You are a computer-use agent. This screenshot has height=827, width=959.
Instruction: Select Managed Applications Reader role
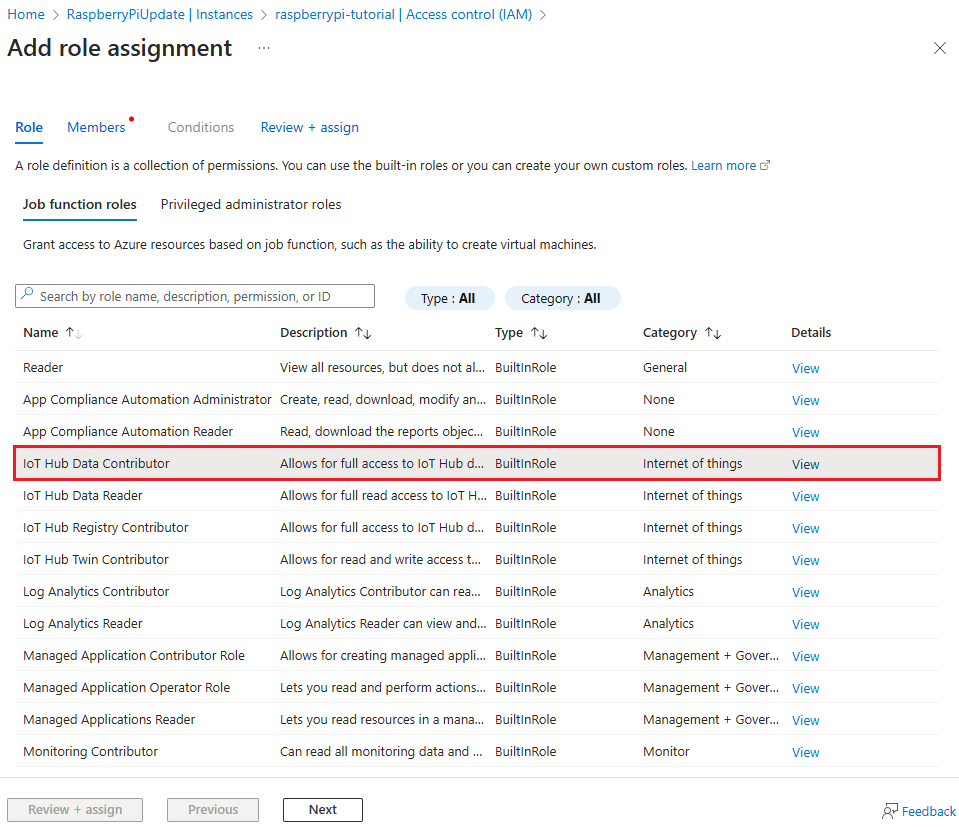pos(477,719)
